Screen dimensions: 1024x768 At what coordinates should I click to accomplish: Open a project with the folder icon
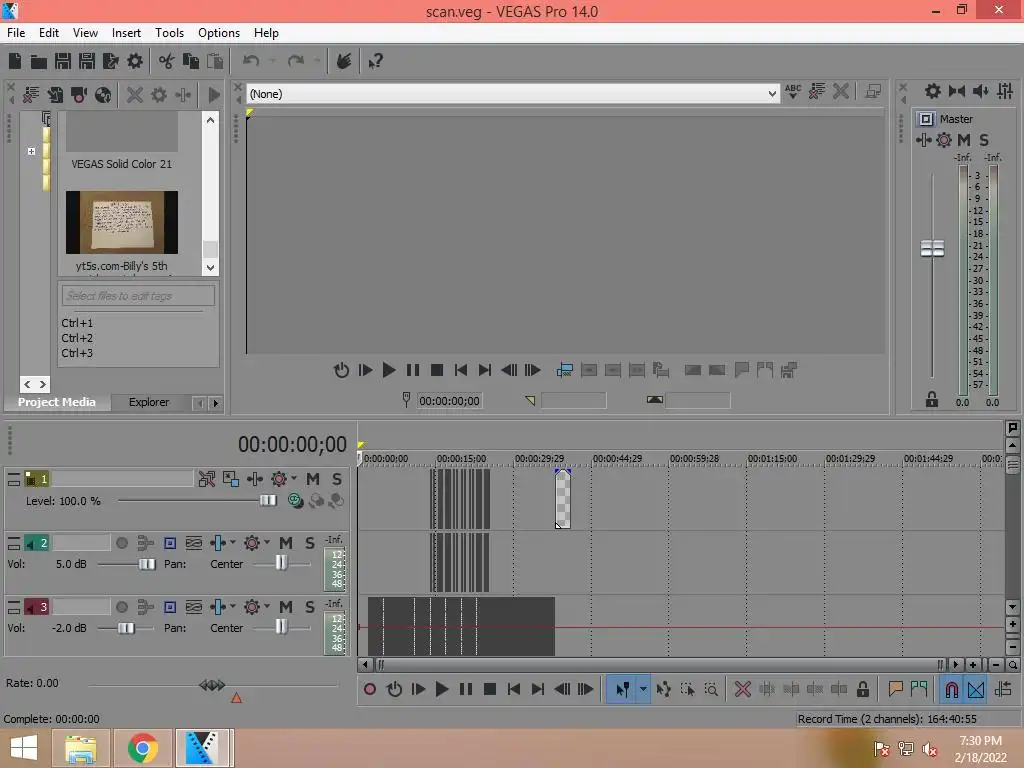click(39, 61)
